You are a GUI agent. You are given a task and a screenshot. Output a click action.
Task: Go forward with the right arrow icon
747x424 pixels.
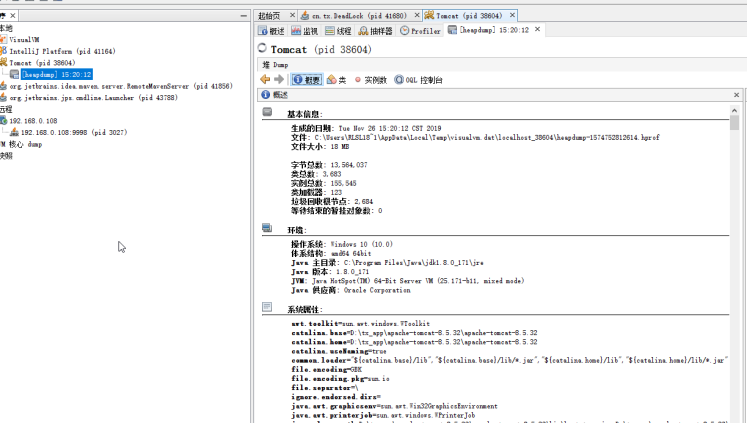click(279, 80)
